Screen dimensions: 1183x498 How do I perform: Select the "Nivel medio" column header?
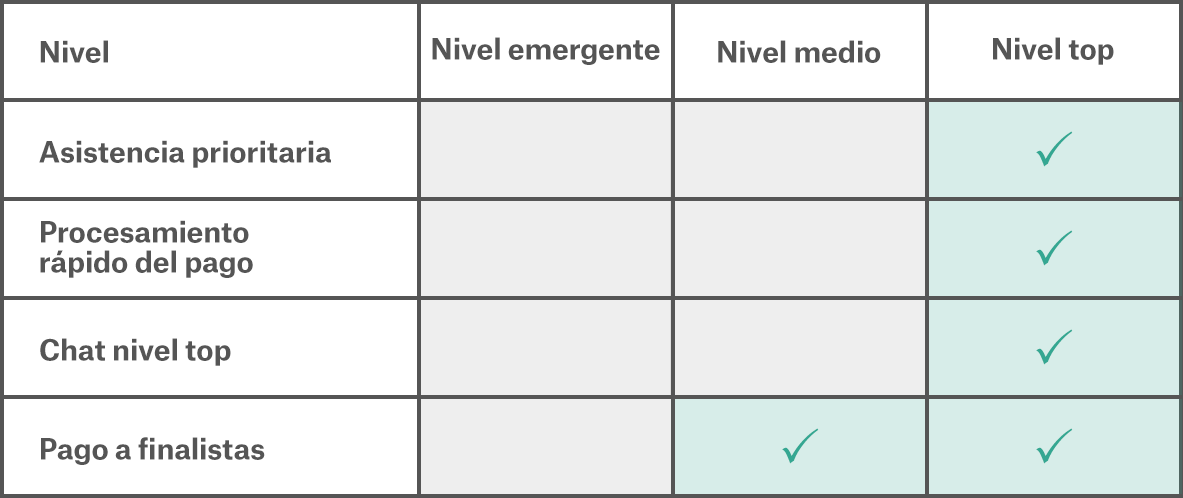click(x=798, y=52)
